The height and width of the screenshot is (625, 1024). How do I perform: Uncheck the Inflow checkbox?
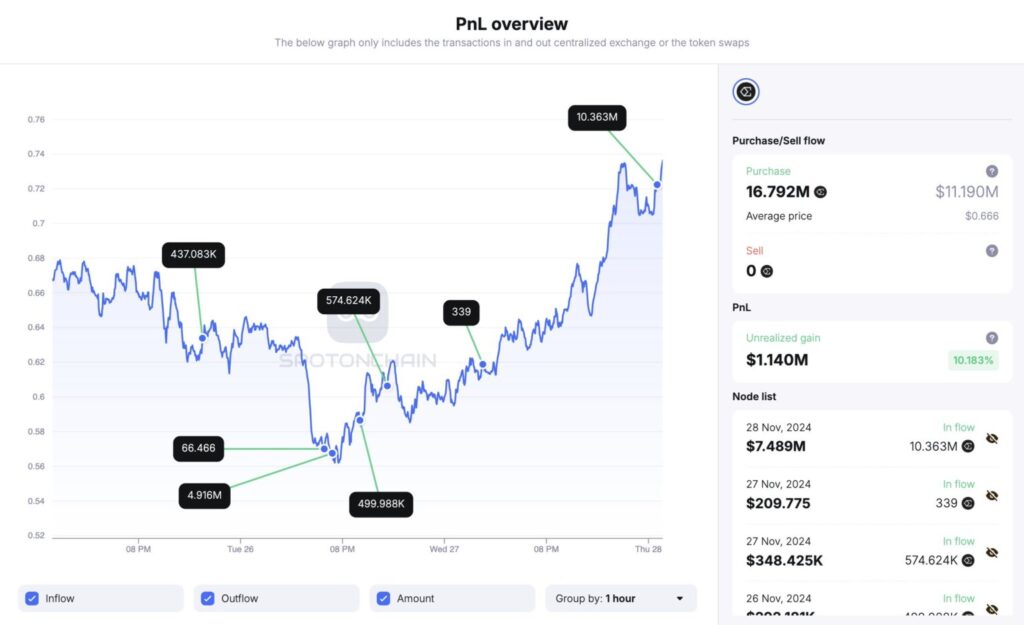[x=32, y=598]
